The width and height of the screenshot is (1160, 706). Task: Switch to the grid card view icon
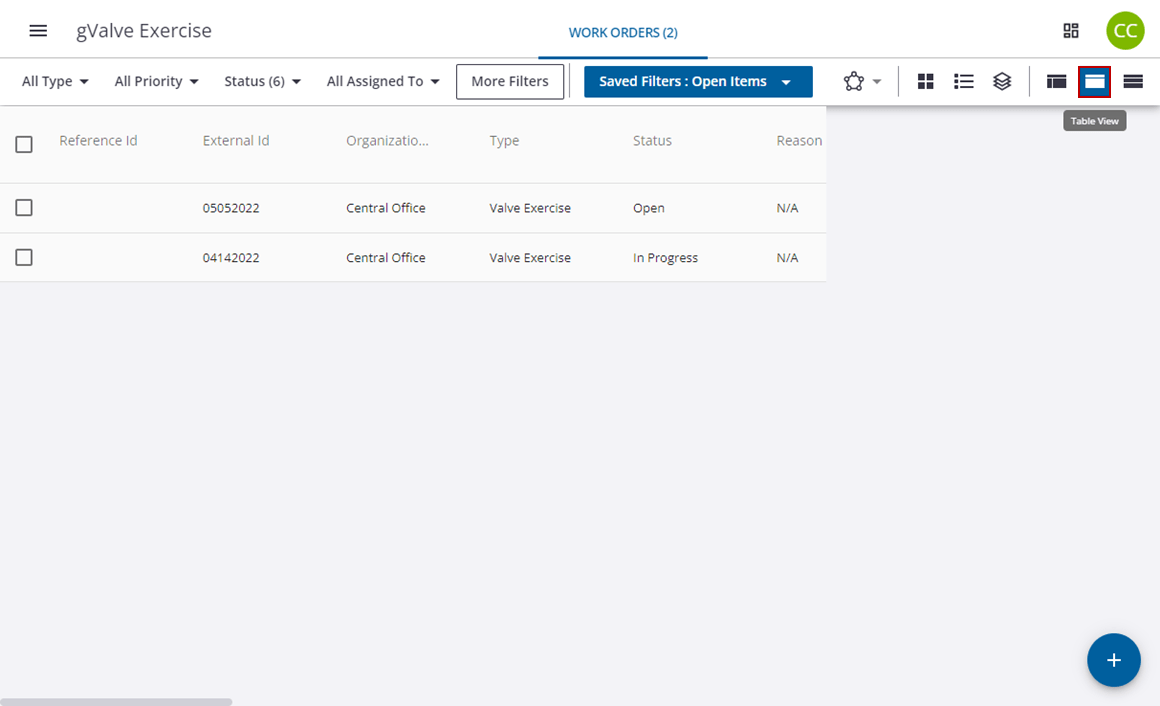tap(925, 81)
